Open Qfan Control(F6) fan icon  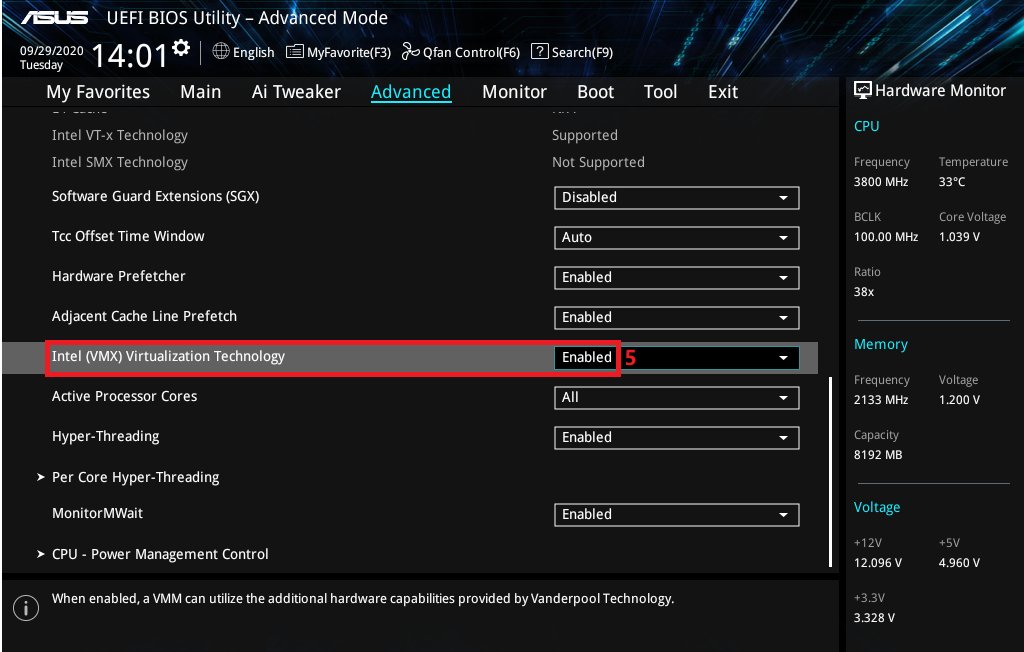click(x=410, y=52)
